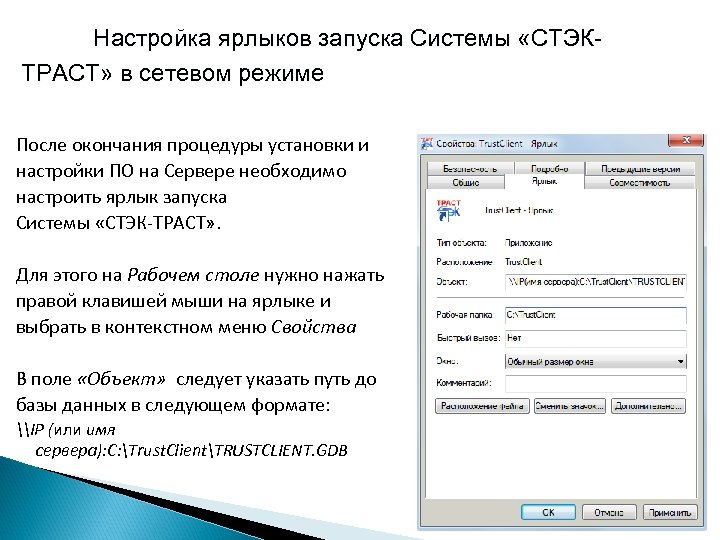Click the Отмена button
The height and width of the screenshot is (540, 720).
pos(609,512)
